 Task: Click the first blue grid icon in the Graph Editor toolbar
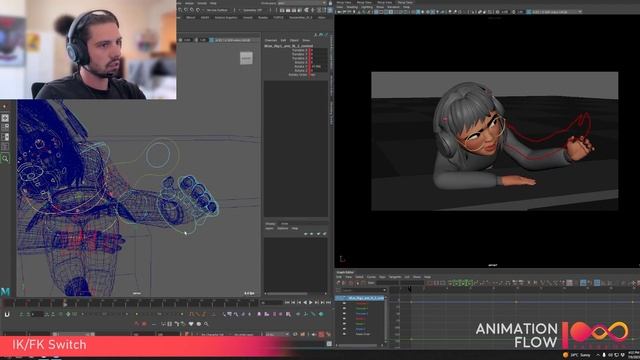coord(582,283)
